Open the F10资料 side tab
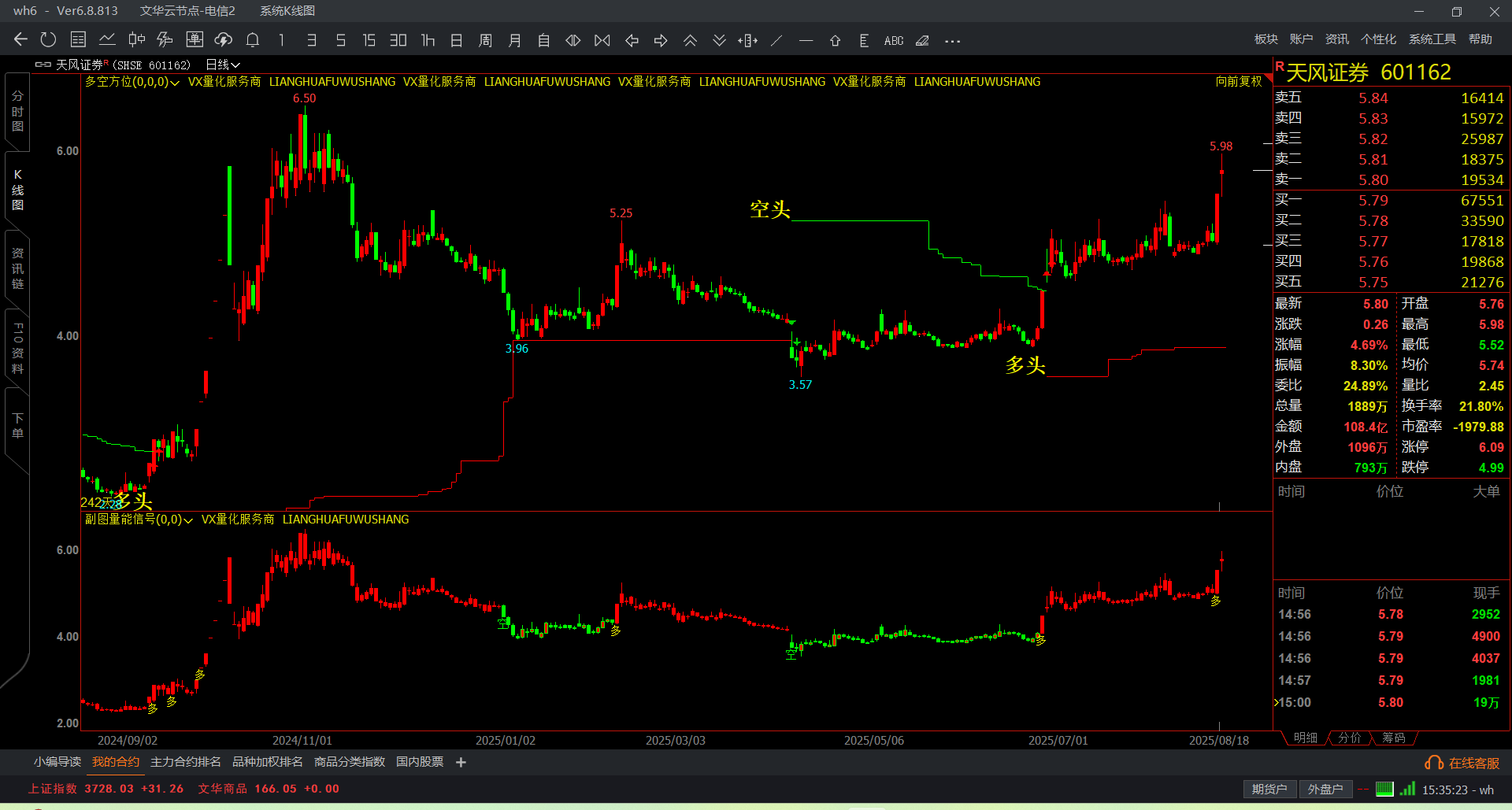Screen dimensions: 1512x810 click(17, 348)
